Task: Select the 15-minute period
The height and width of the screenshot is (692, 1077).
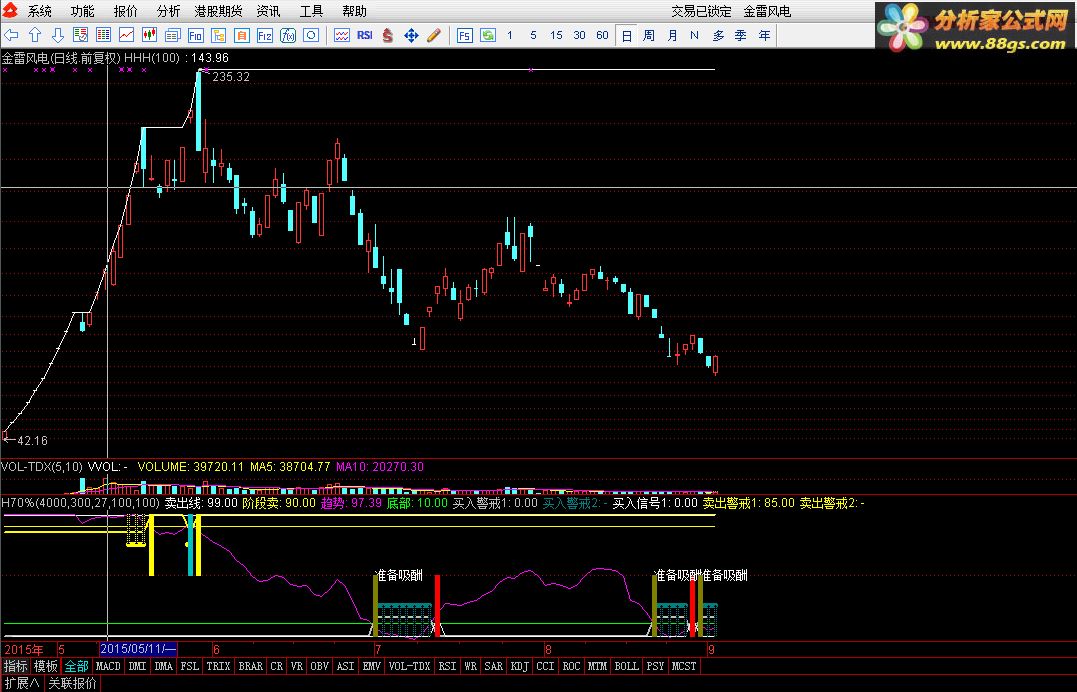Action: pyautogui.click(x=556, y=35)
